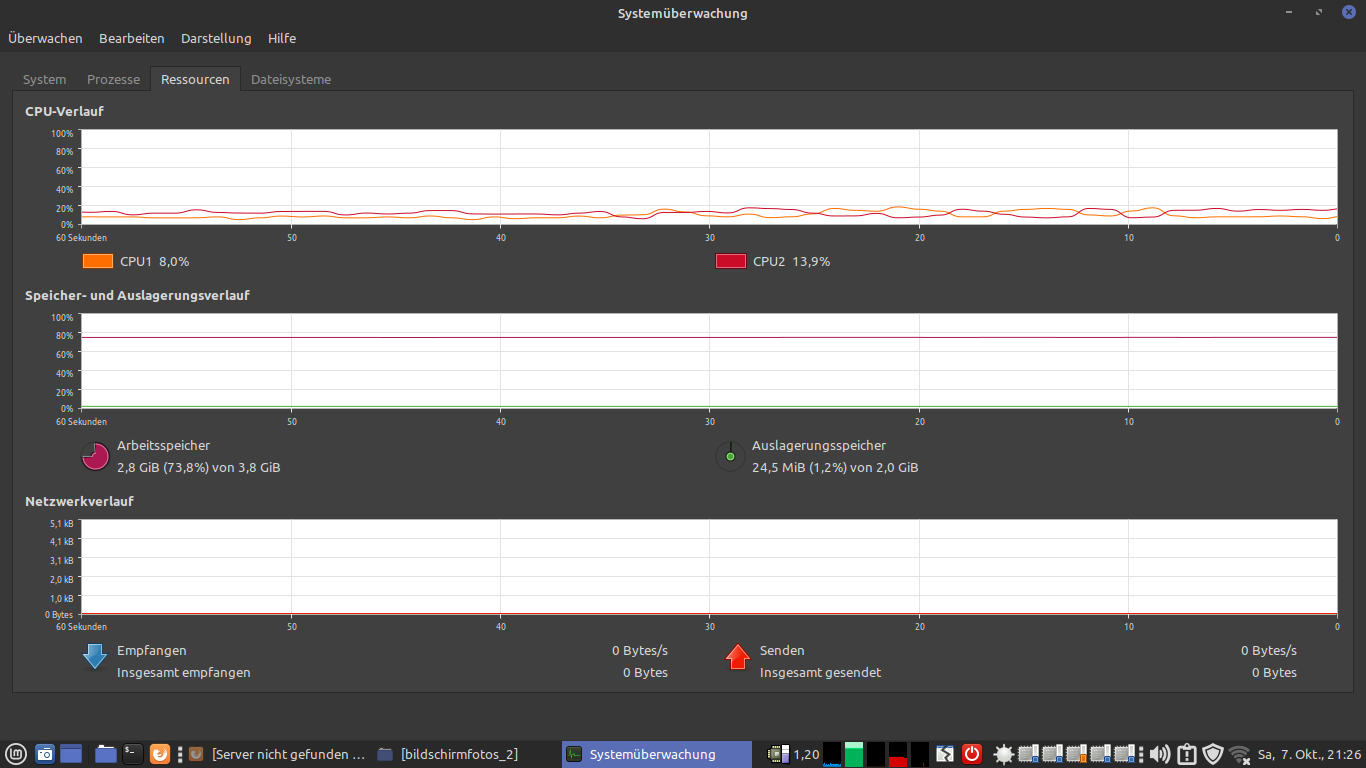The image size is (1366, 768).
Task: Click the system load indicator showing 1,20
Action: point(794,754)
